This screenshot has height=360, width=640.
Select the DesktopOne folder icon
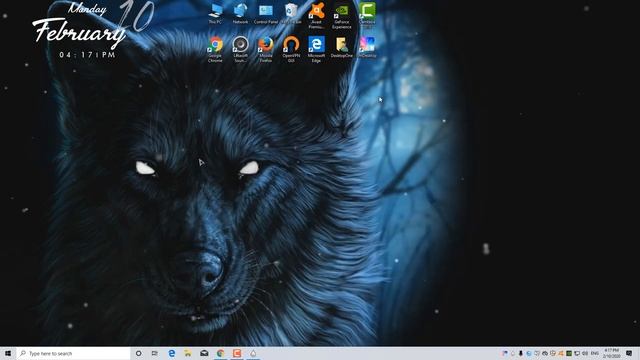click(342, 47)
